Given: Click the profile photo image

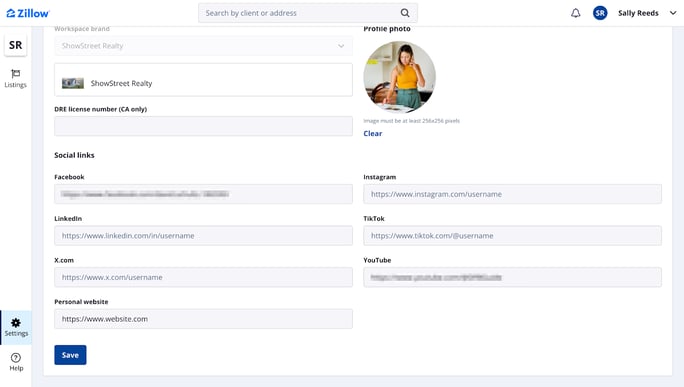Looking at the screenshot, I should point(400,77).
